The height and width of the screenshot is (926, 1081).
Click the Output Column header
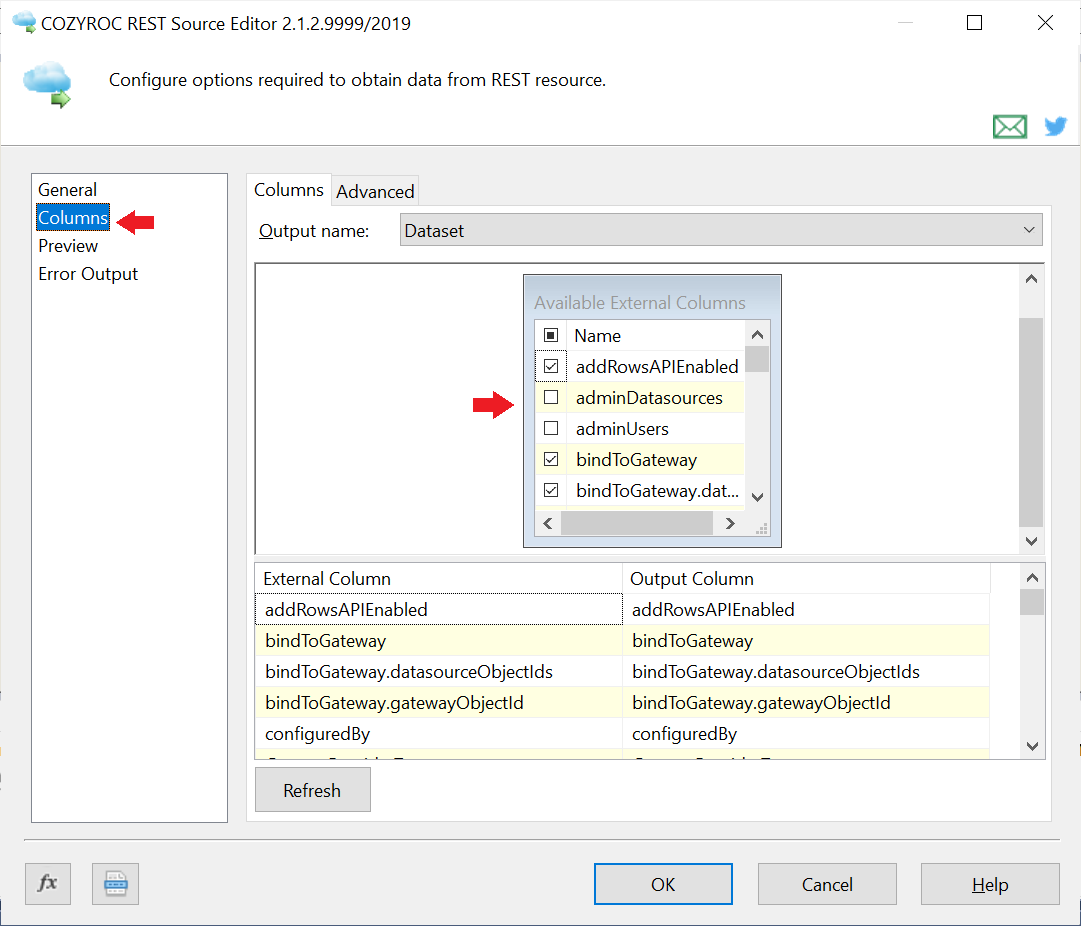(x=807, y=578)
